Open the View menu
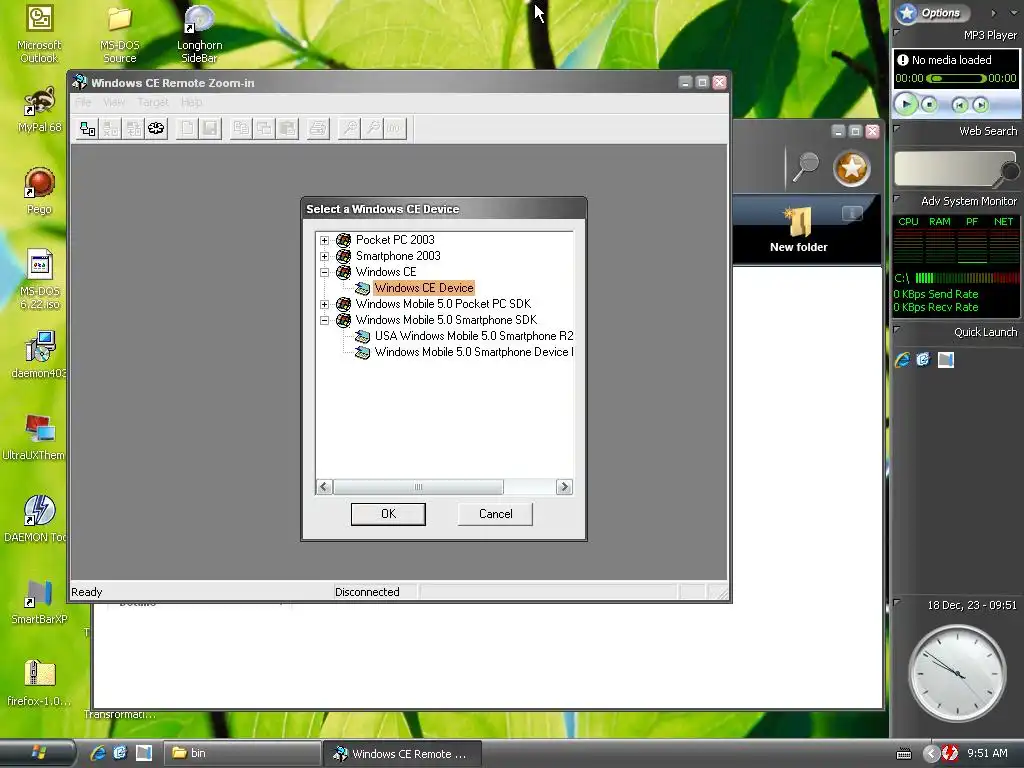 [x=114, y=103]
